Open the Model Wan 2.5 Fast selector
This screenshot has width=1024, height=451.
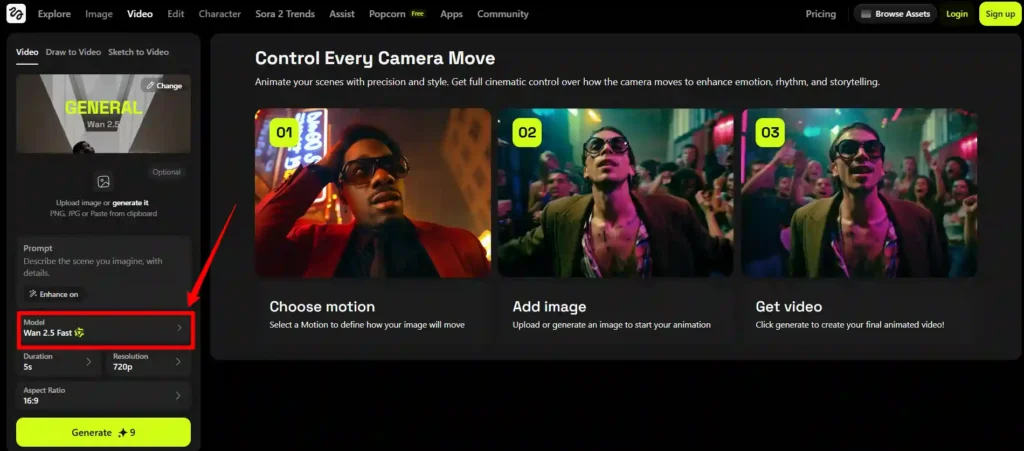103,328
